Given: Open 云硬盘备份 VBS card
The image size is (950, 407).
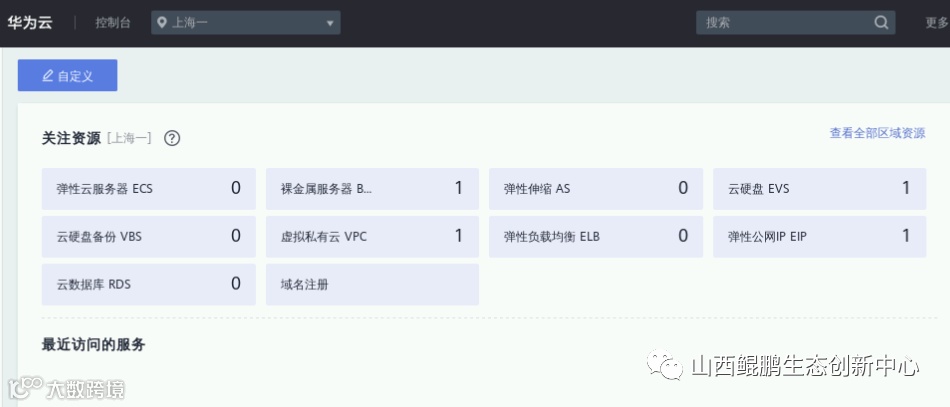Looking at the screenshot, I should pyautogui.click(x=148, y=237).
